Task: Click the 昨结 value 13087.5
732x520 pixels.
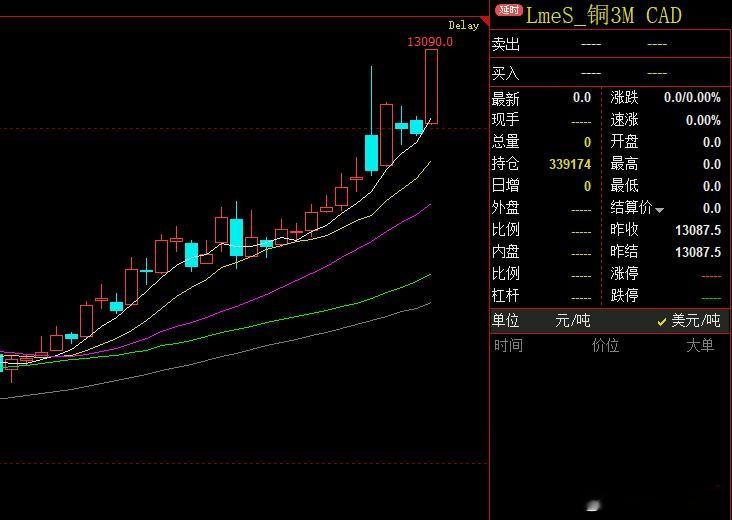Action: pyautogui.click(x=698, y=252)
